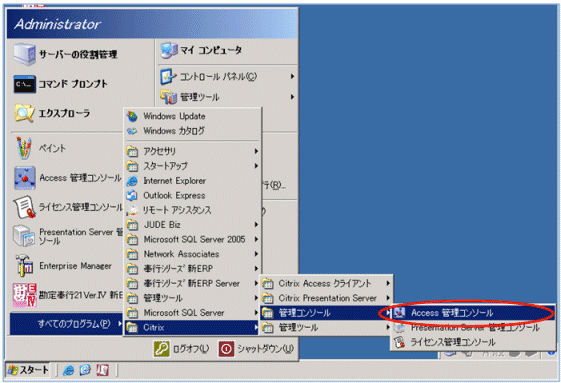Expand the JUDE Biz folder
This screenshot has width=561, height=383.
(192, 225)
